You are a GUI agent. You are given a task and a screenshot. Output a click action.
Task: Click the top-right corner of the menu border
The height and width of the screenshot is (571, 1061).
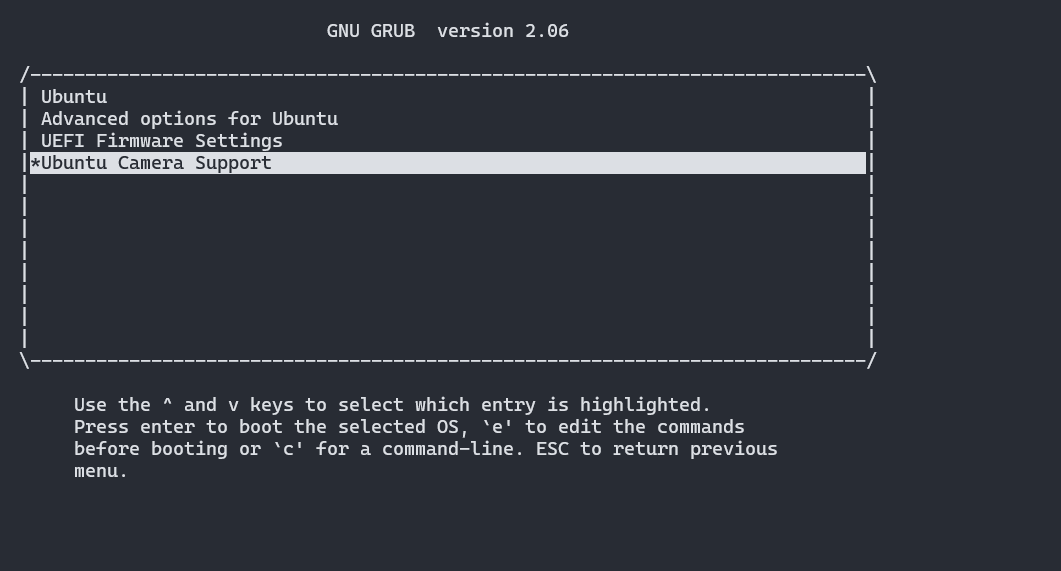[871, 75]
